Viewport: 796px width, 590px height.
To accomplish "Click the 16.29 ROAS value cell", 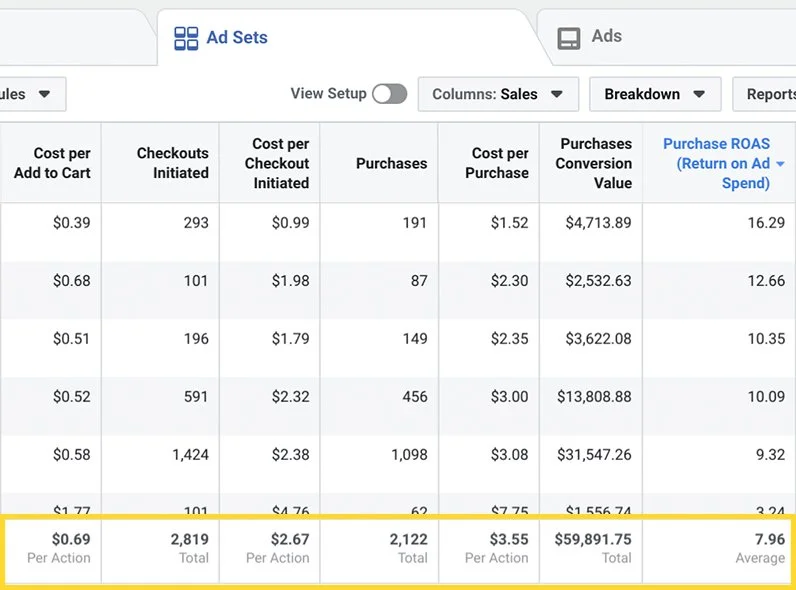I will pos(766,223).
